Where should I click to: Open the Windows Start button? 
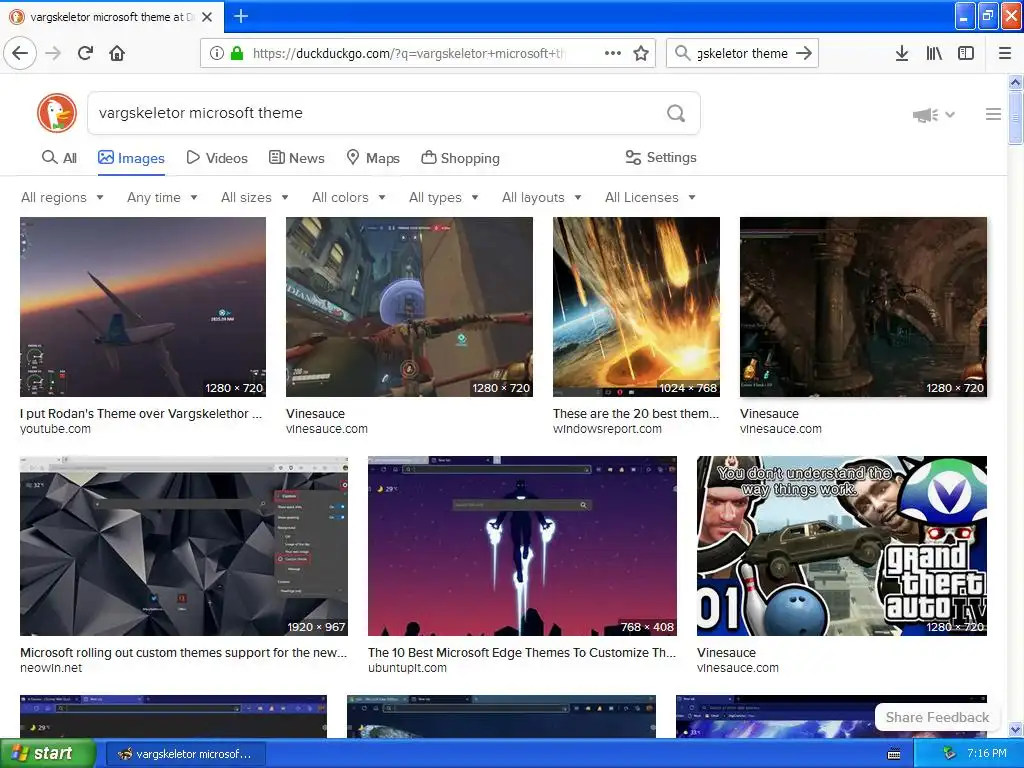(48, 754)
